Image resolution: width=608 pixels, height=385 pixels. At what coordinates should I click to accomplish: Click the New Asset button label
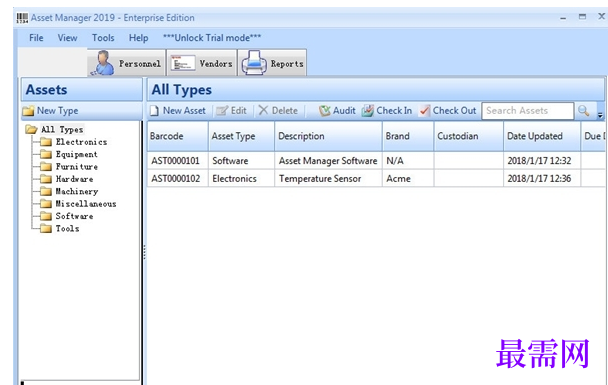point(184,111)
